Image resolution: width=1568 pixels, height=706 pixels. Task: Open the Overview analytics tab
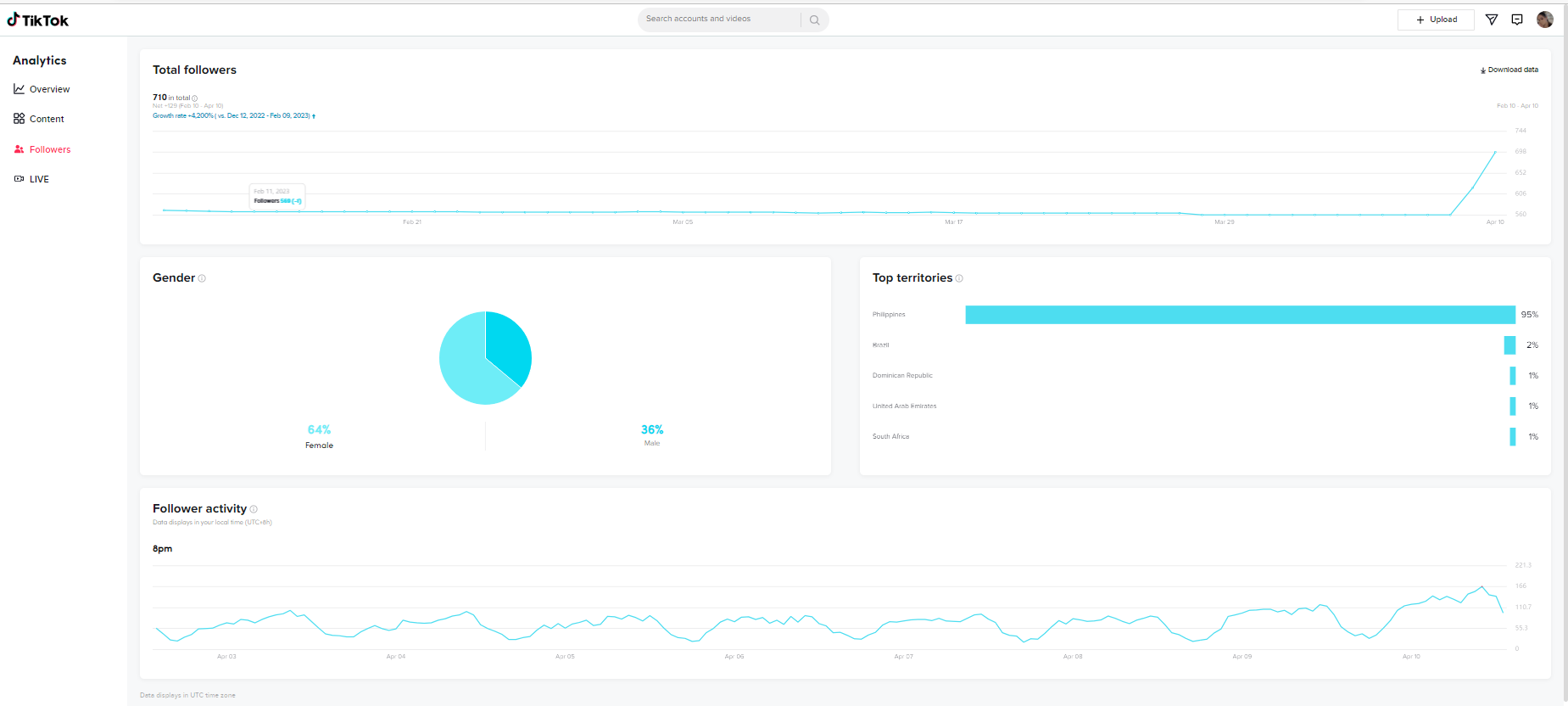pos(42,89)
